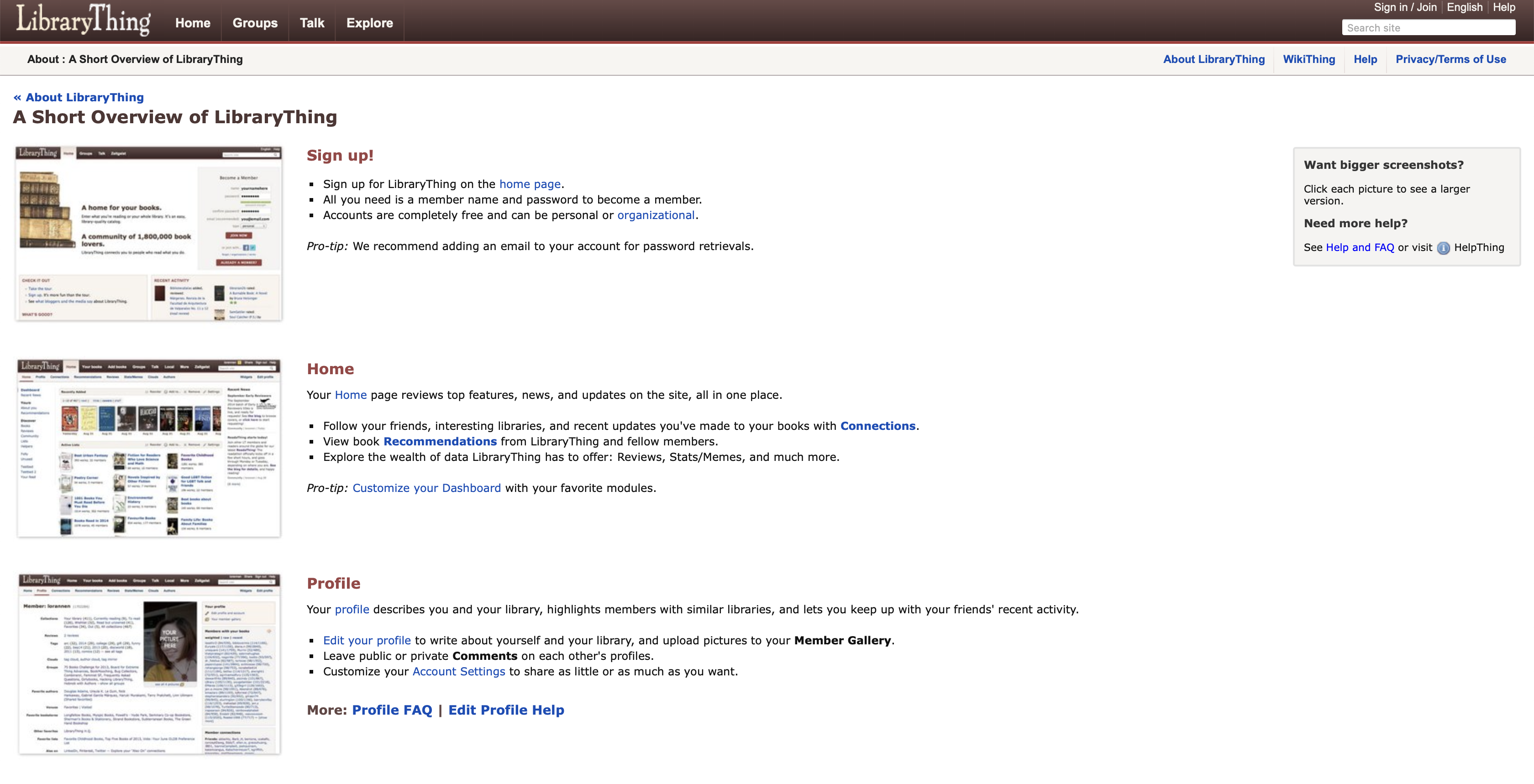
Task: Enlarge the Sign up screenshot thumbnail
Action: 148,234
